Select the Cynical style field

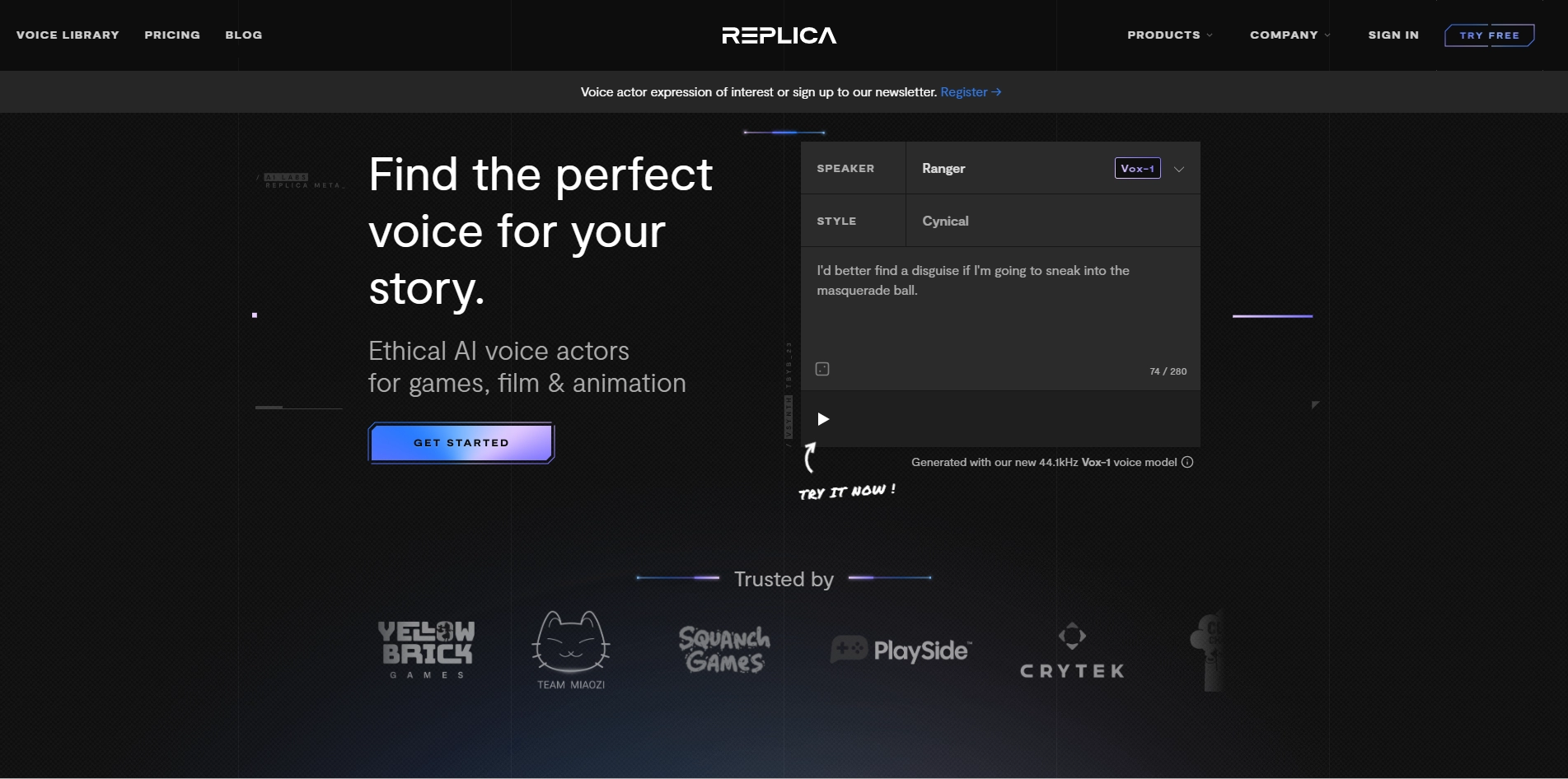click(x=1053, y=221)
